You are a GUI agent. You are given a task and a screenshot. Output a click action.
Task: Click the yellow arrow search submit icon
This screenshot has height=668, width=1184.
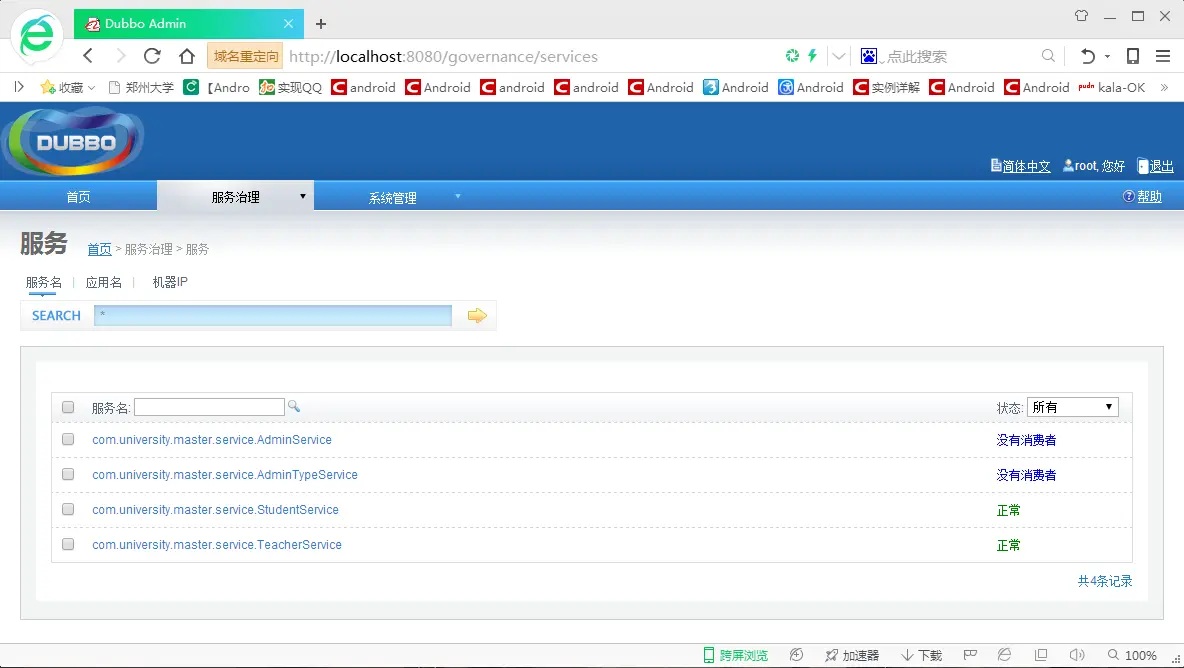pos(477,316)
